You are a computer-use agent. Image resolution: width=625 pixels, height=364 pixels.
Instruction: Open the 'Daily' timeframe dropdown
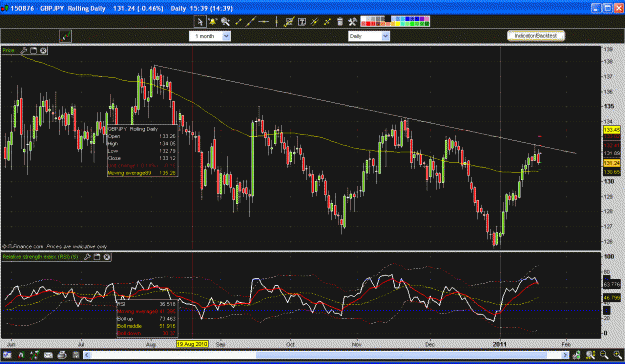369,36
